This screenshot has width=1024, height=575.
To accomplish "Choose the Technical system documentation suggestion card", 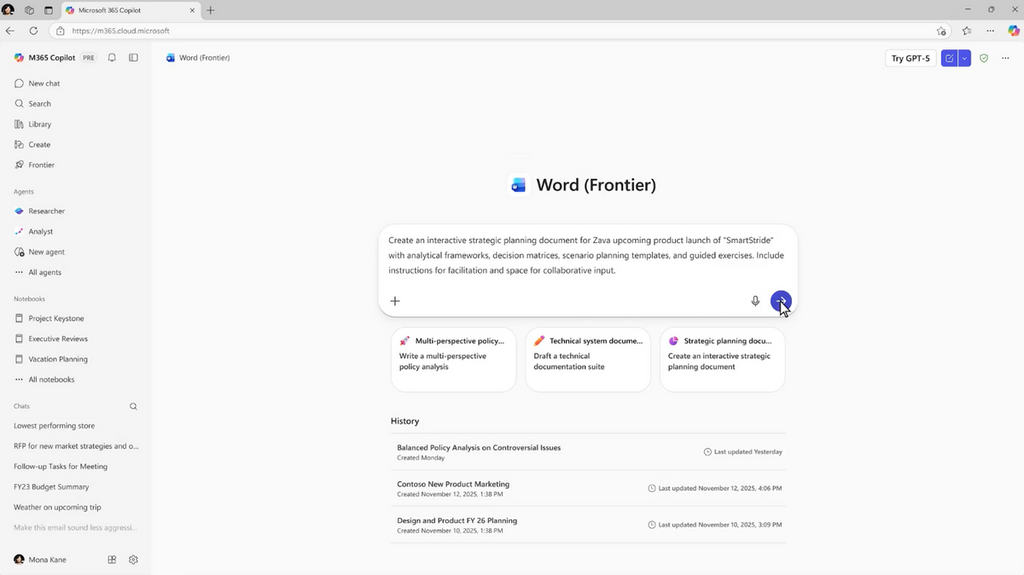I will [588, 359].
